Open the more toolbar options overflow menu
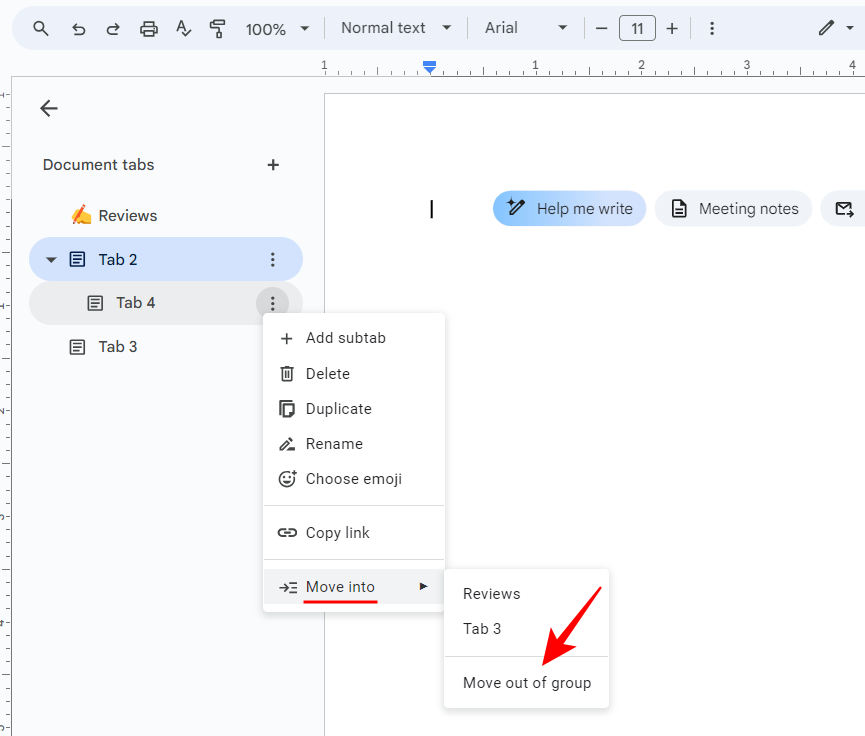The image size is (865, 736). (x=711, y=28)
